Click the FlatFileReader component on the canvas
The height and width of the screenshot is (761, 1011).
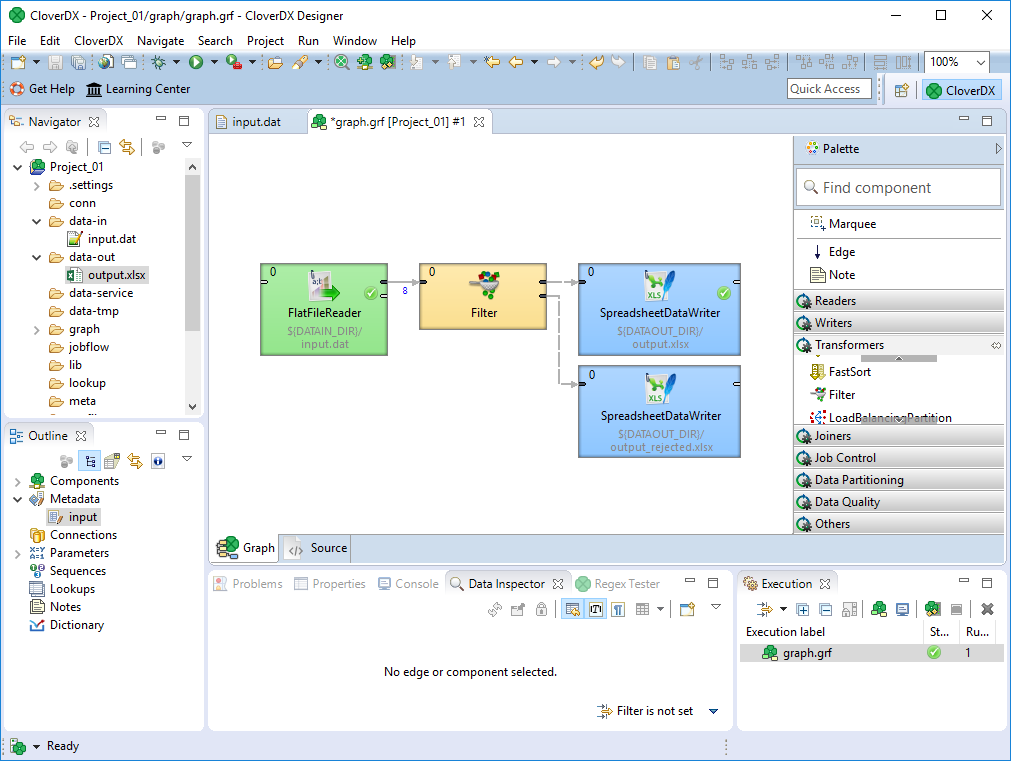click(323, 309)
